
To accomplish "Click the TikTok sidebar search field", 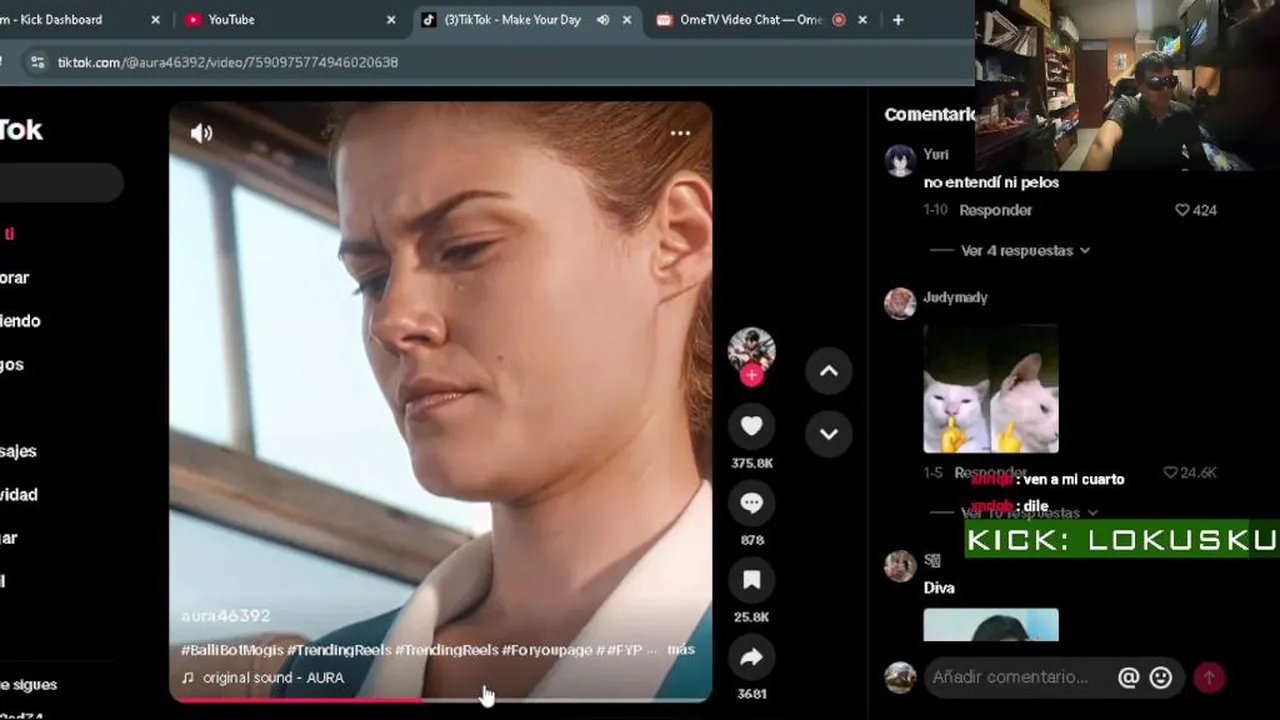I will point(60,184).
